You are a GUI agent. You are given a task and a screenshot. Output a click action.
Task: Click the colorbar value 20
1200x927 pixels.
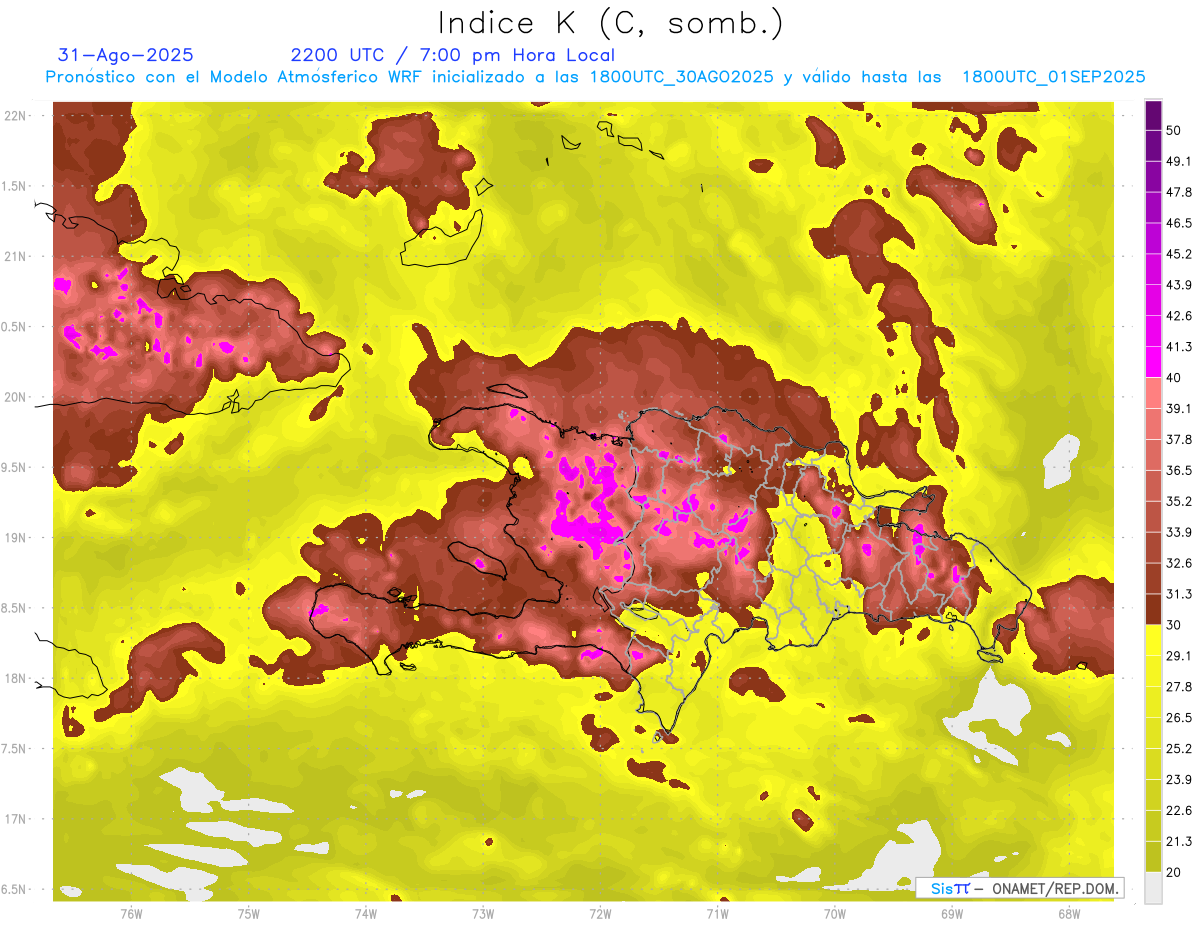pyautogui.click(x=1174, y=872)
